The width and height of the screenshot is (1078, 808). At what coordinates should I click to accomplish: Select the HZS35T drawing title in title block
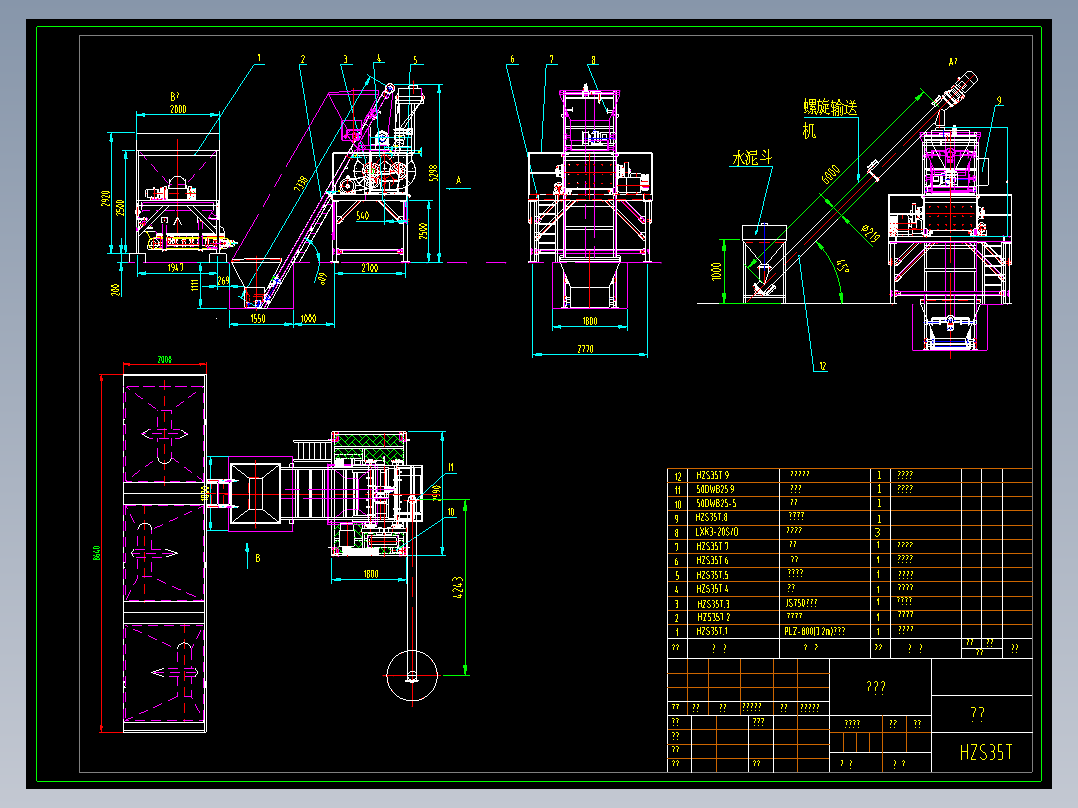[986, 753]
